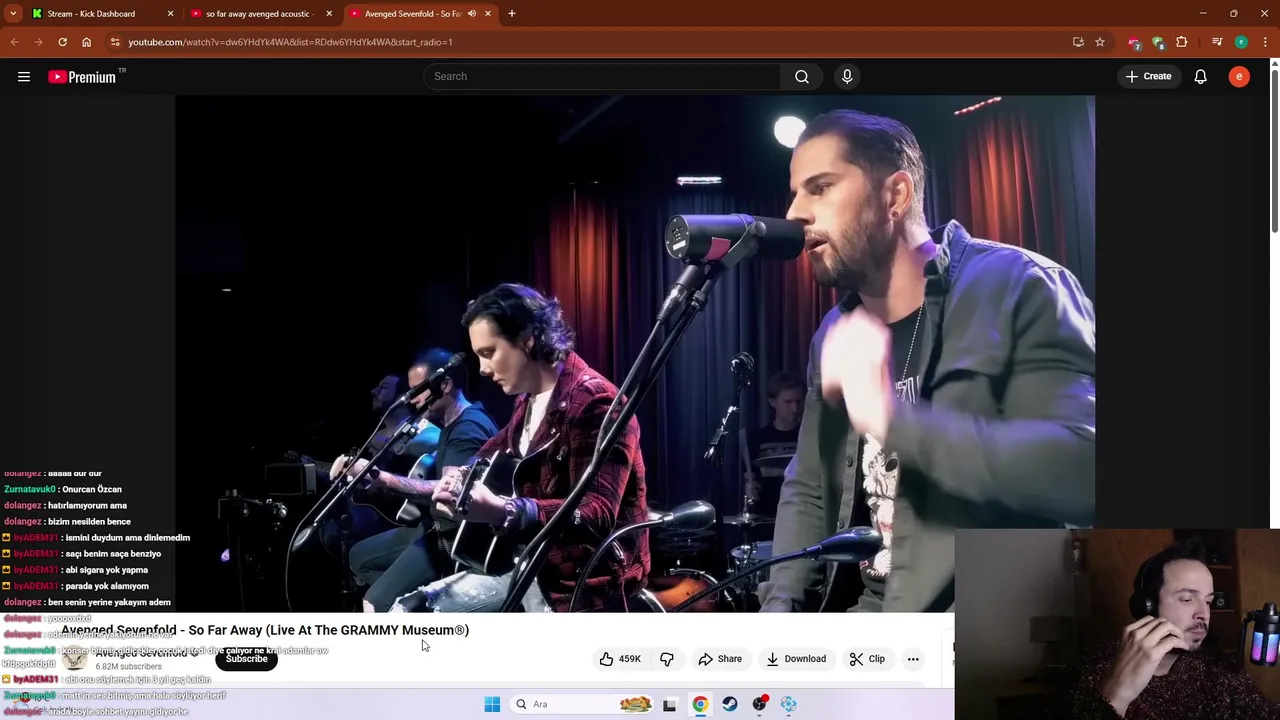
Task: View site information icon in address bar
Action: pos(115,42)
